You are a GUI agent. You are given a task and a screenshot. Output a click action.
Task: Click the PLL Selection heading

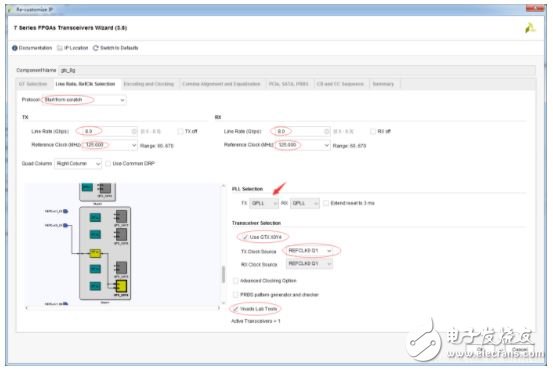click(248, 189)
